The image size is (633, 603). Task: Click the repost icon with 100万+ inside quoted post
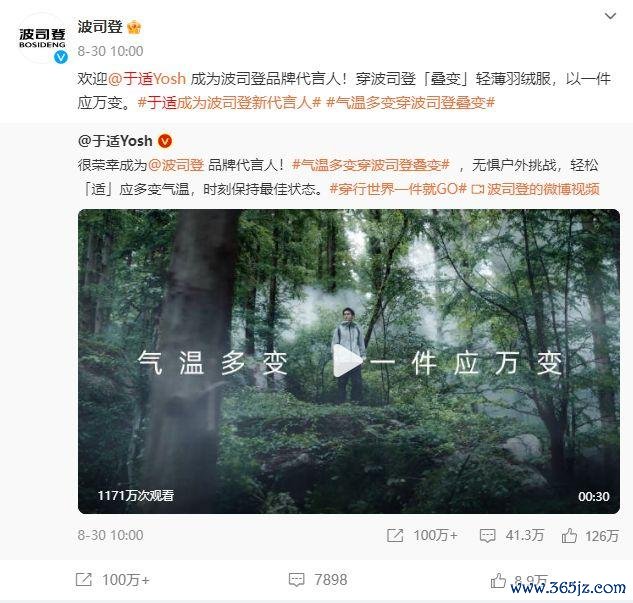395,536
